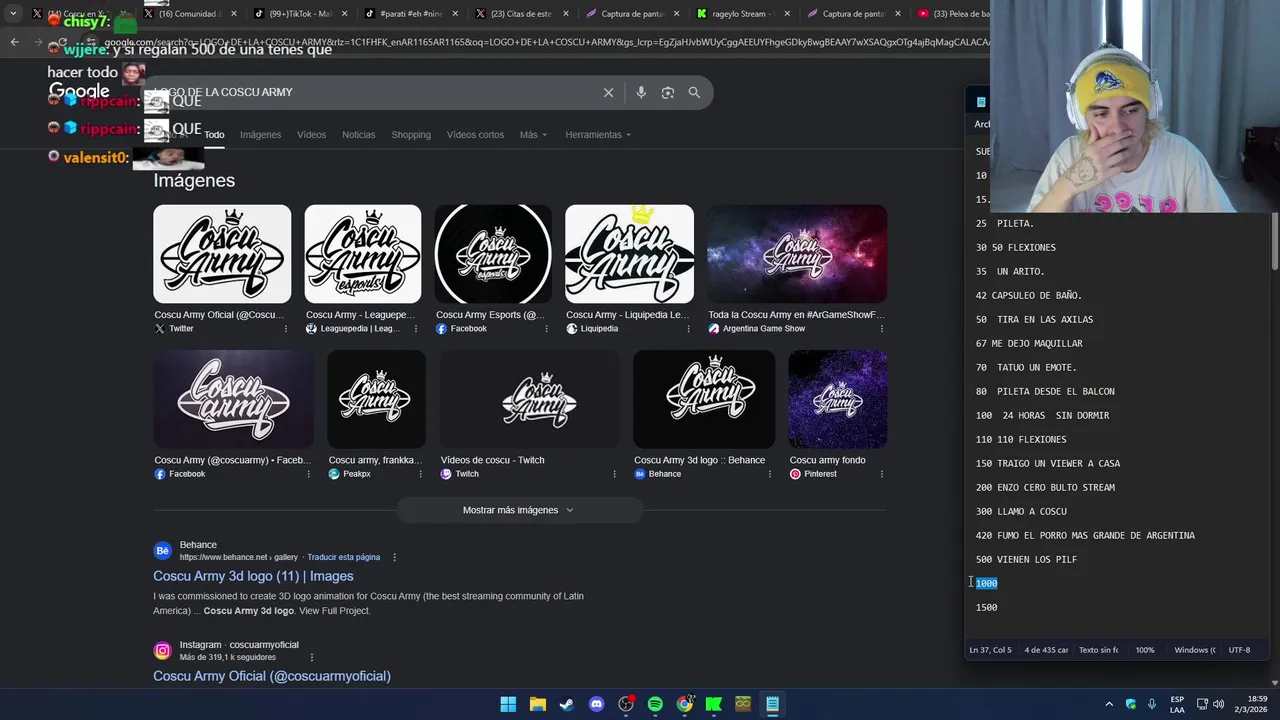Open Peakpx Coscu army thumbnail
1280x720 pixels.
click(376, 399)
